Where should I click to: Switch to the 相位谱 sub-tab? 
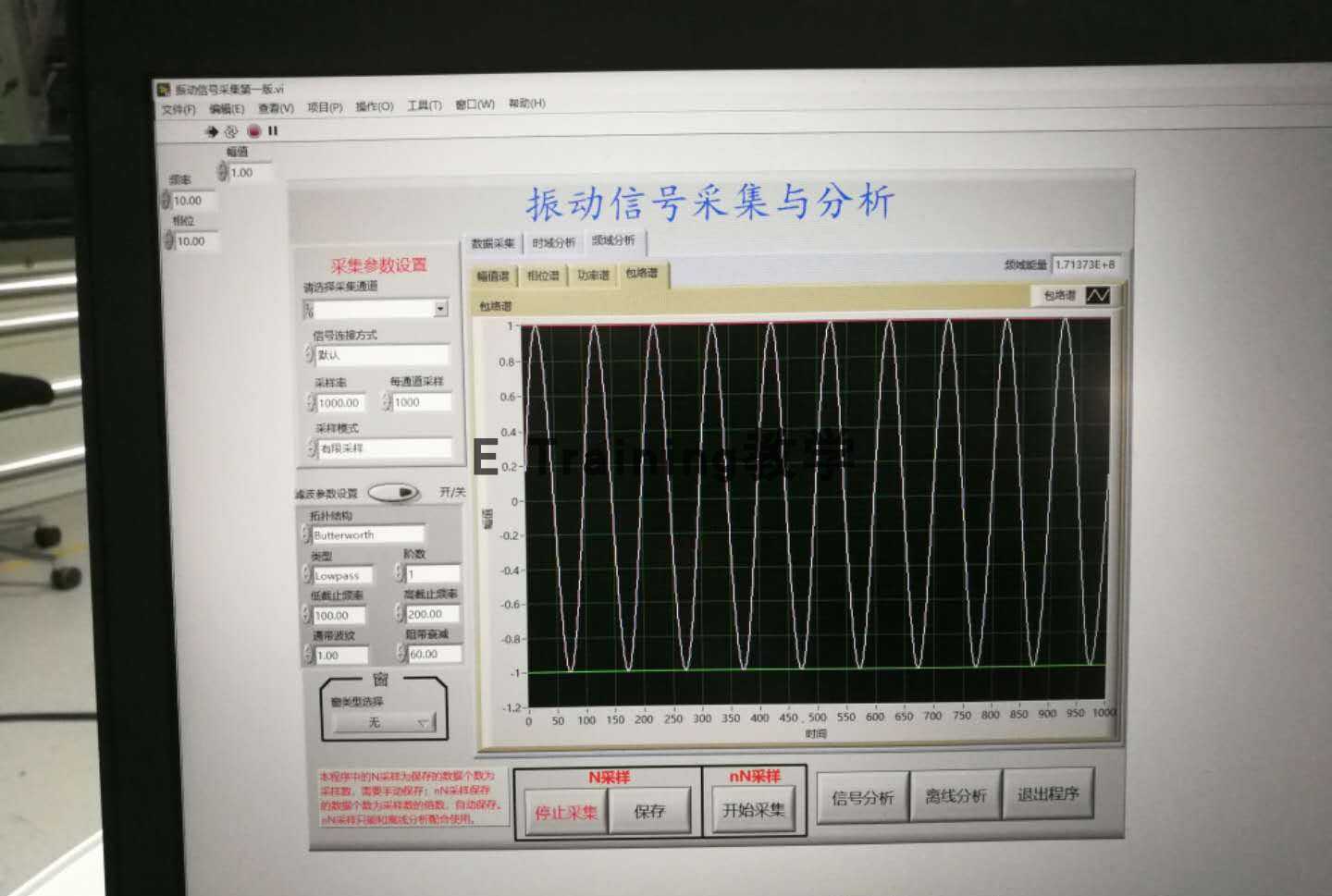(543, 276)
